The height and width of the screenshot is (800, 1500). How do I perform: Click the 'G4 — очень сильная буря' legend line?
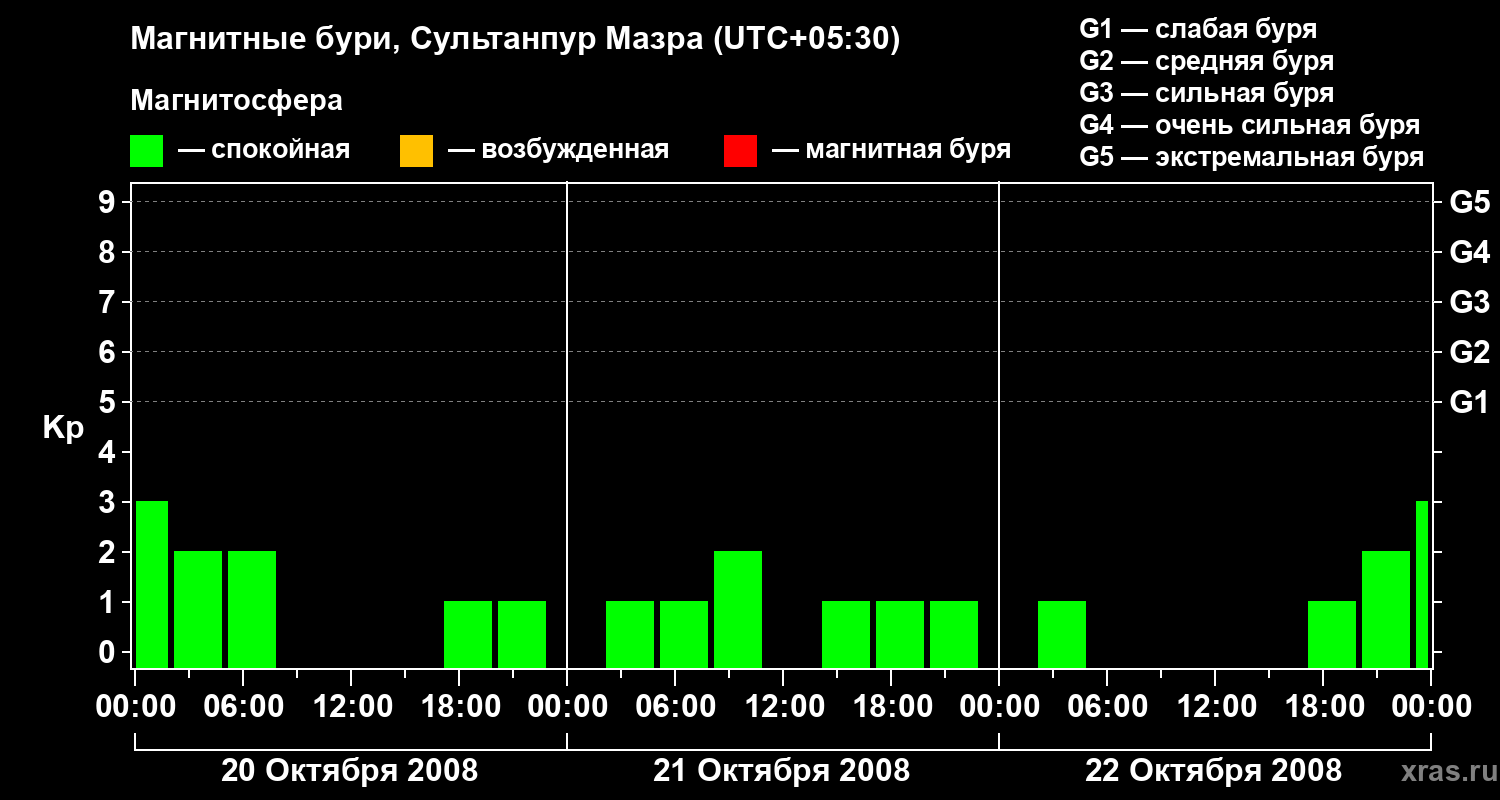coord(1250,125)
